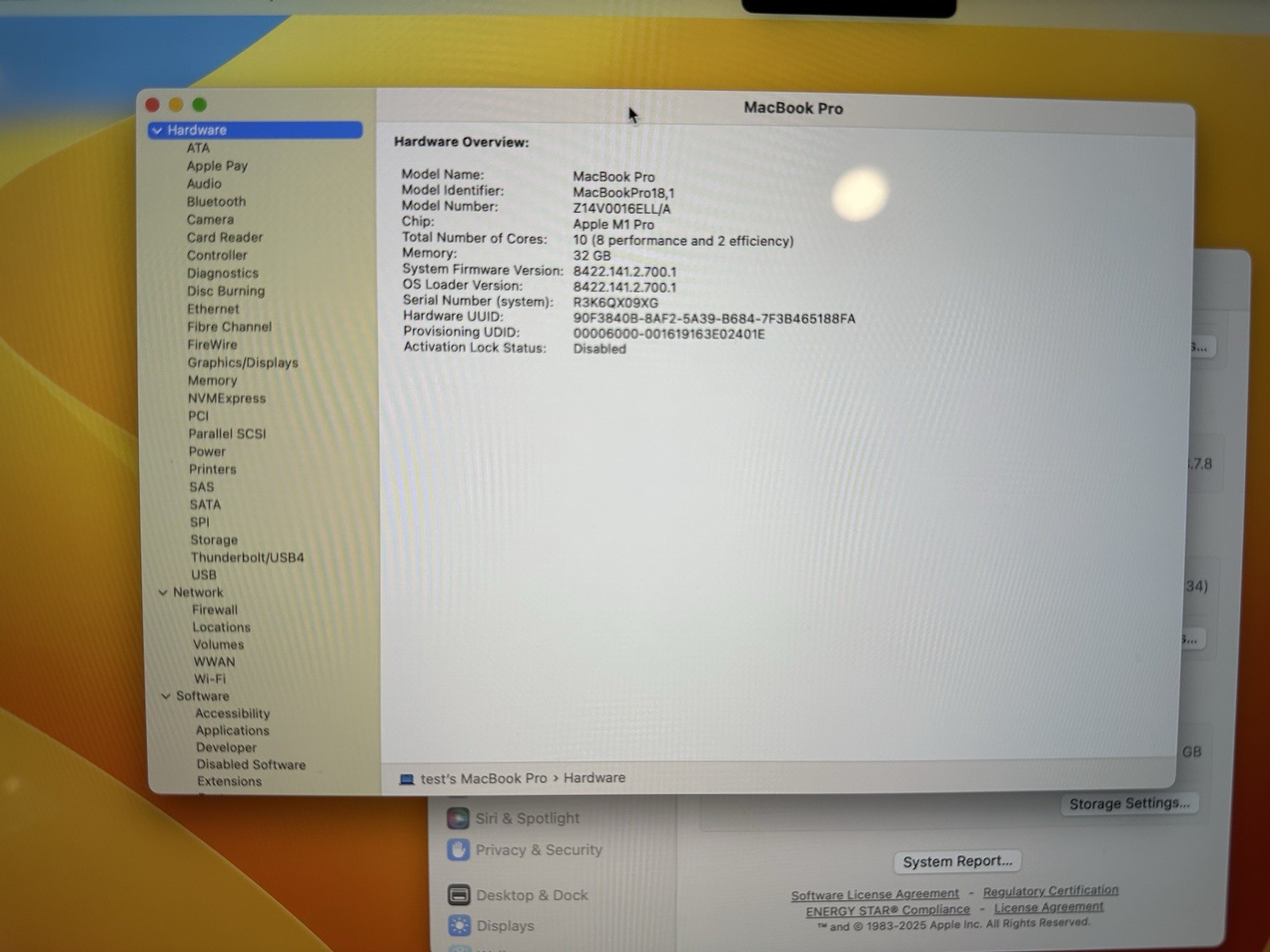Click test's MacBook Pro in path bar
The height and width of the screenshot is (952, 1270).
click(x=483, y=779)
